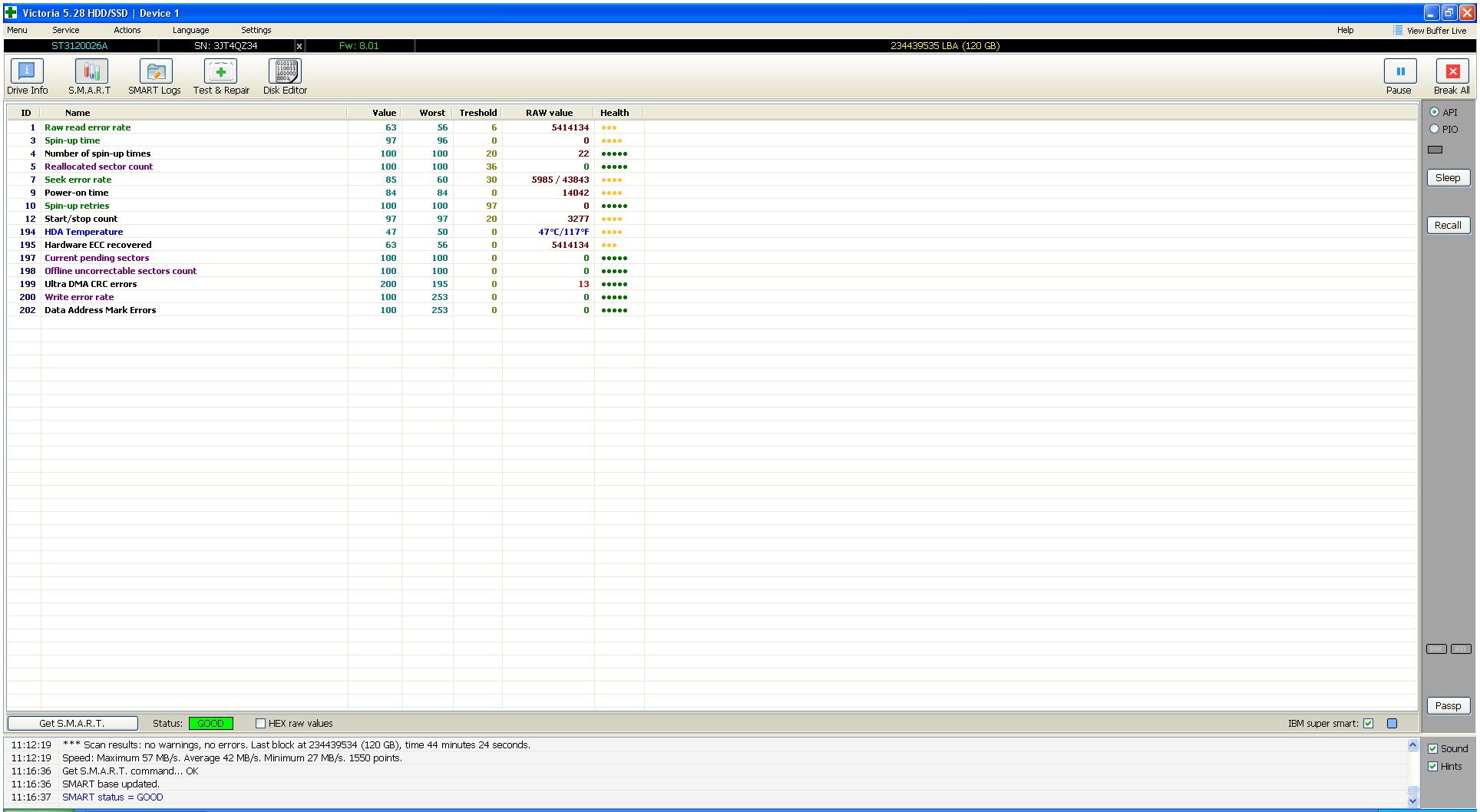Open the Actions menu
1480x812 pixels.
coord(127,30)
